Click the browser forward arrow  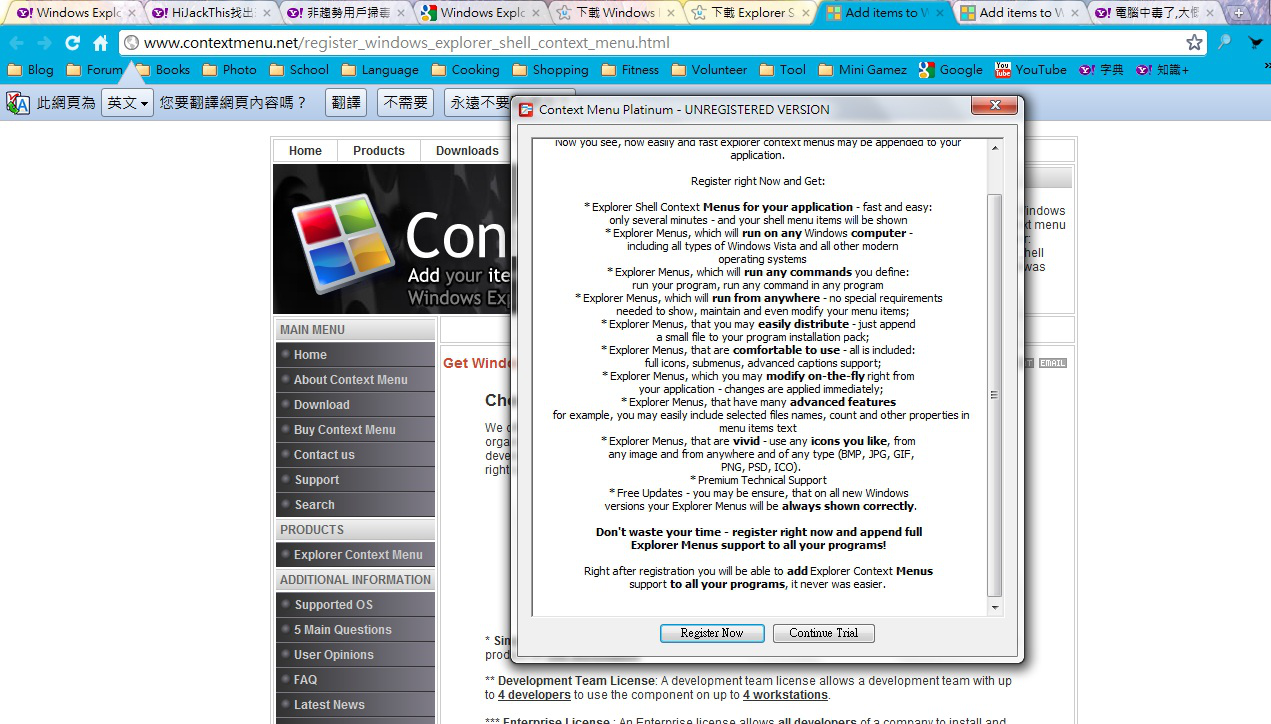tap(45, 43)
